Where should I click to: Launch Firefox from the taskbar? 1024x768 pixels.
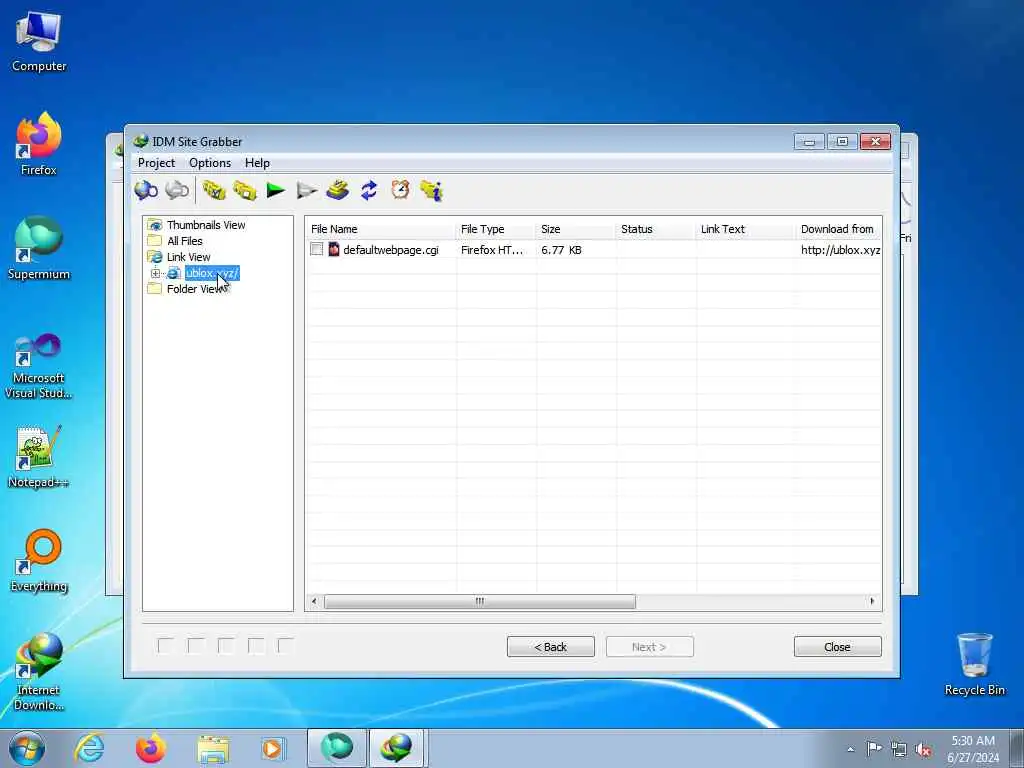151,748
